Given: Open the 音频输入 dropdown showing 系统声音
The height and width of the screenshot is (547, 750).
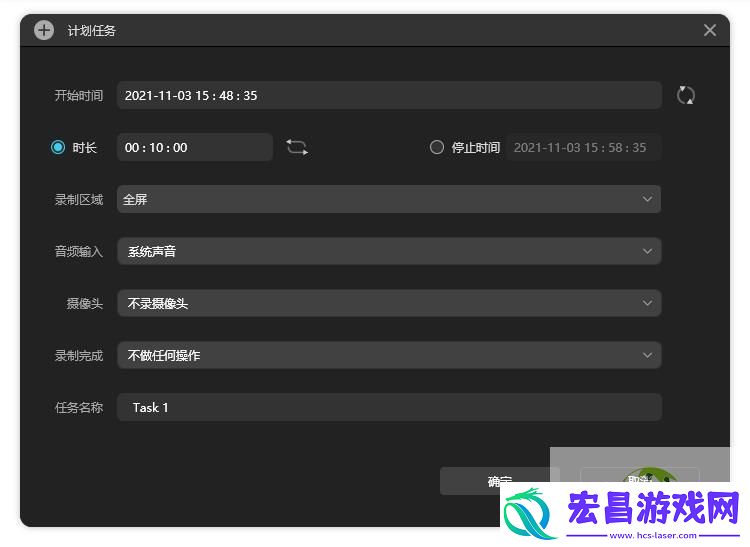Looking at the screenshot, I should click(x=389, y=251).
